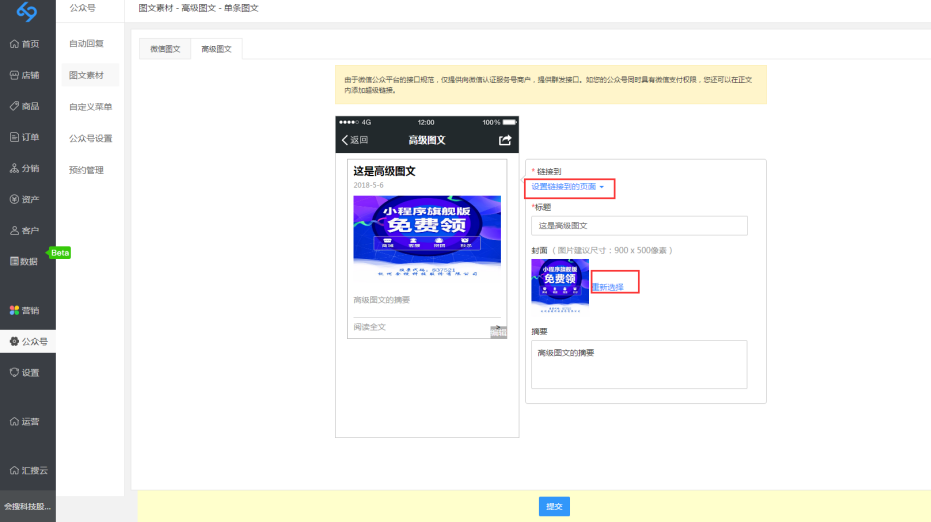Screen dimensions: 931x522
Task: Click the preview date 2018-5-6
Action: [x=369, y=185]
